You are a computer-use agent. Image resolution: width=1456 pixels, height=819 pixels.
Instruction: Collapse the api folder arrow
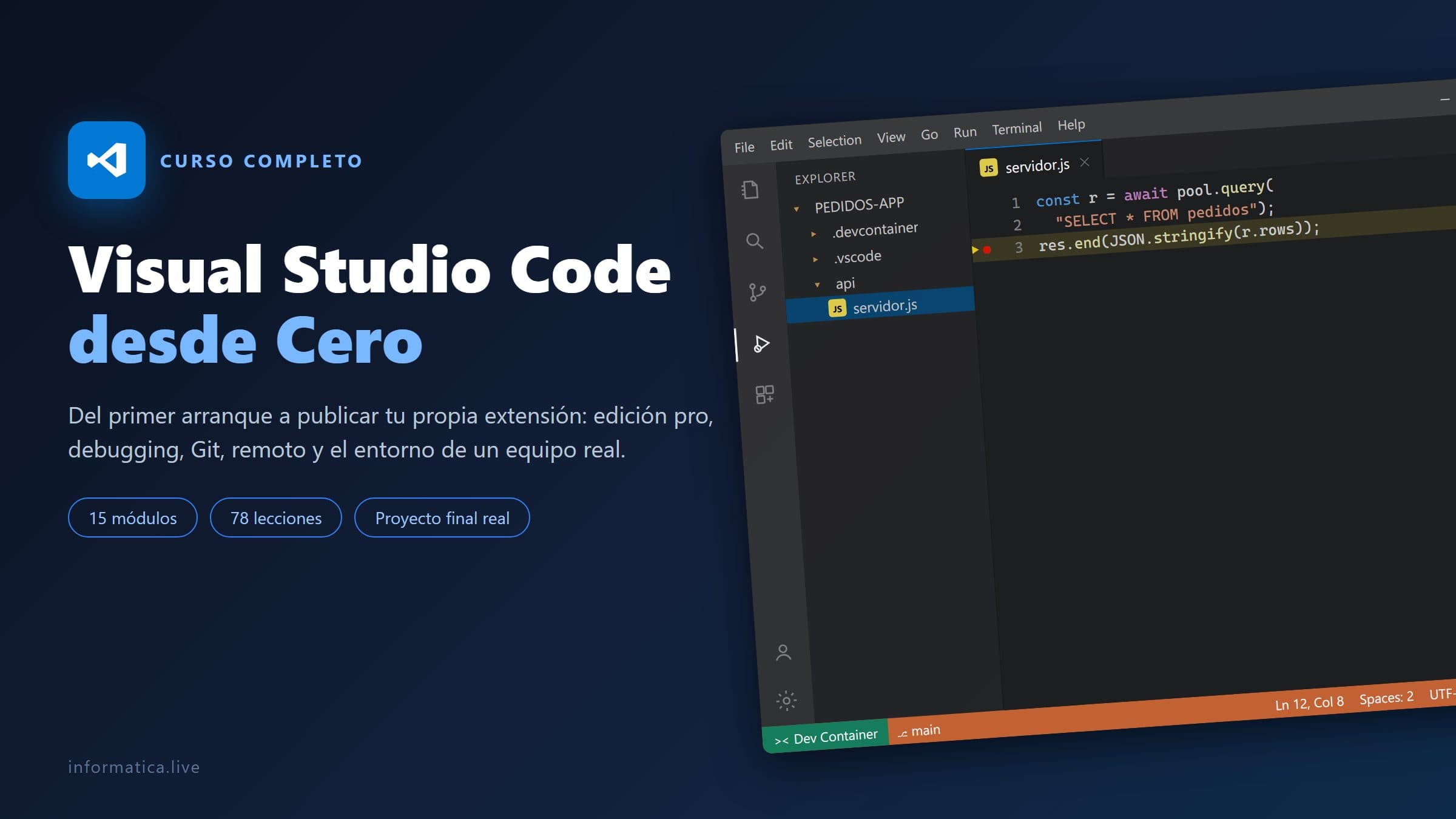point(817,285)
